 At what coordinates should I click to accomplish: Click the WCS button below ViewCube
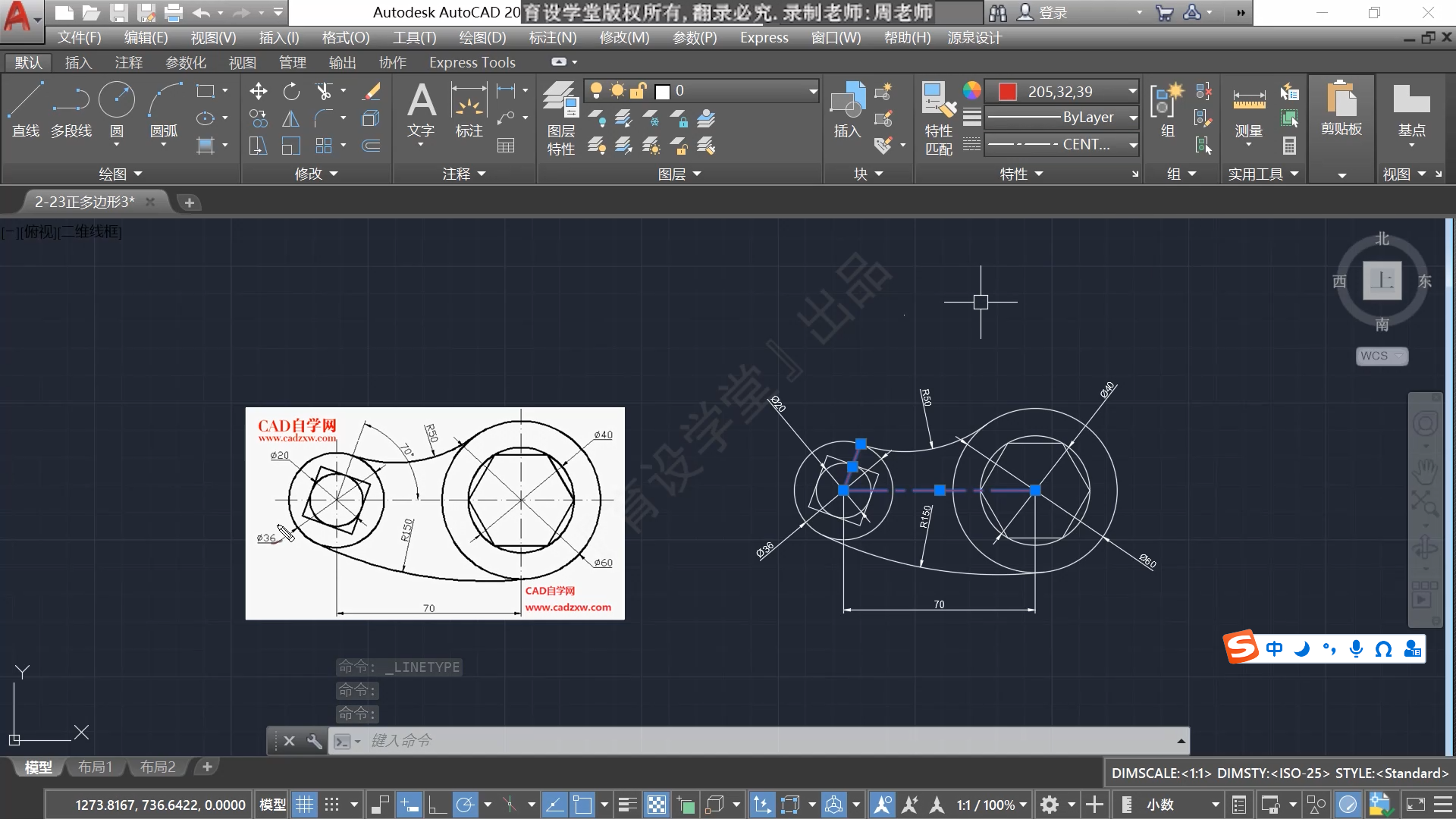pyautogui.click(x=1381, y=356)
